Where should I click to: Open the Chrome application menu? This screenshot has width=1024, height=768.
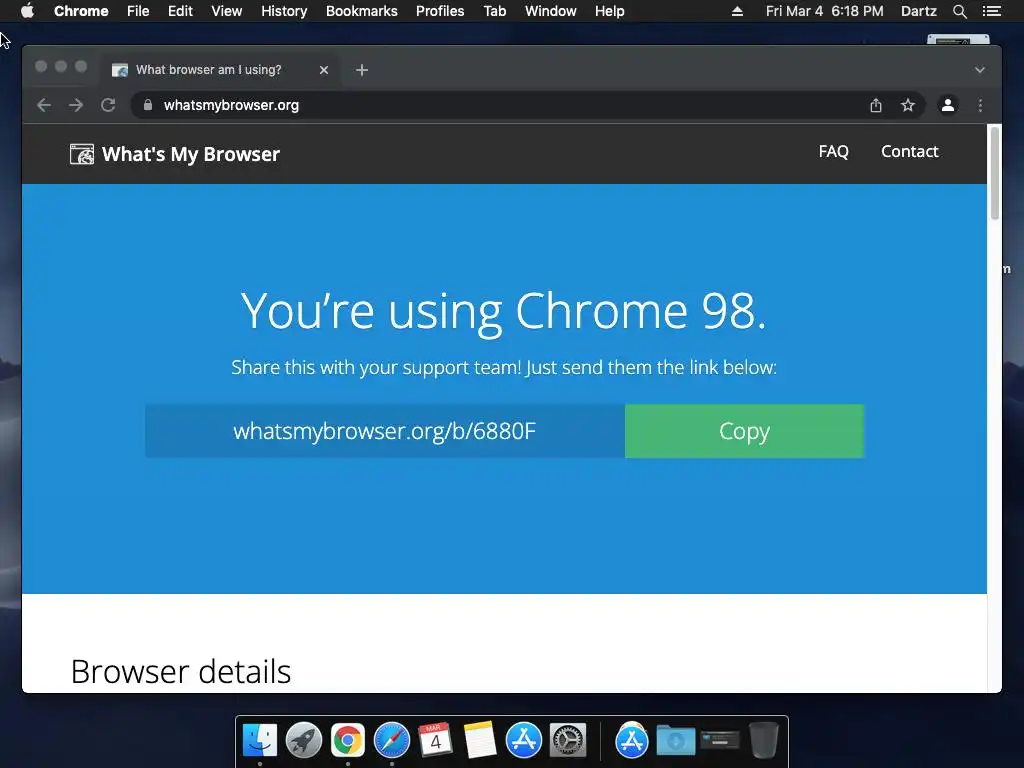pos(81,11)
